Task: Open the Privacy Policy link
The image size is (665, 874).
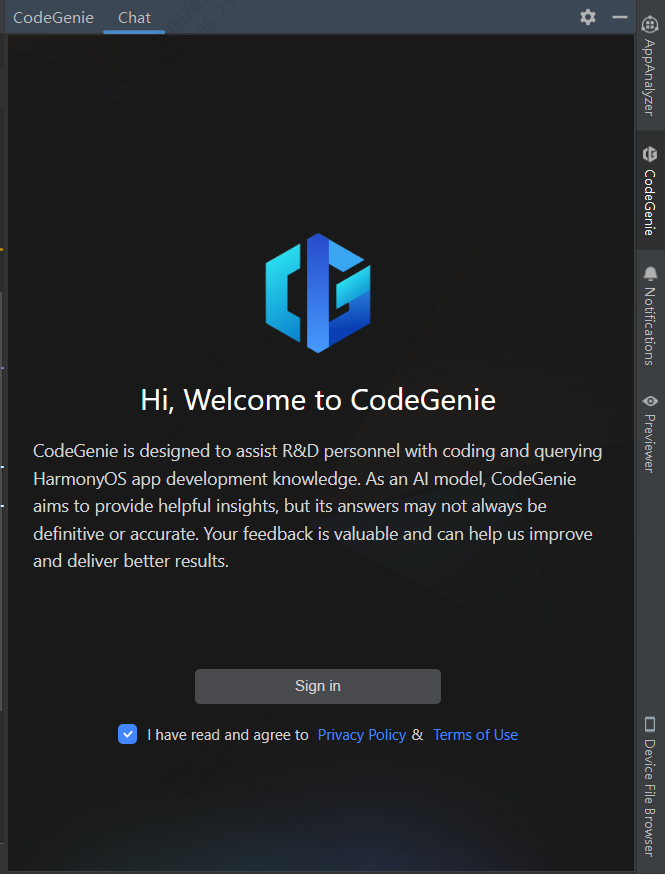Action: point(362,735)
